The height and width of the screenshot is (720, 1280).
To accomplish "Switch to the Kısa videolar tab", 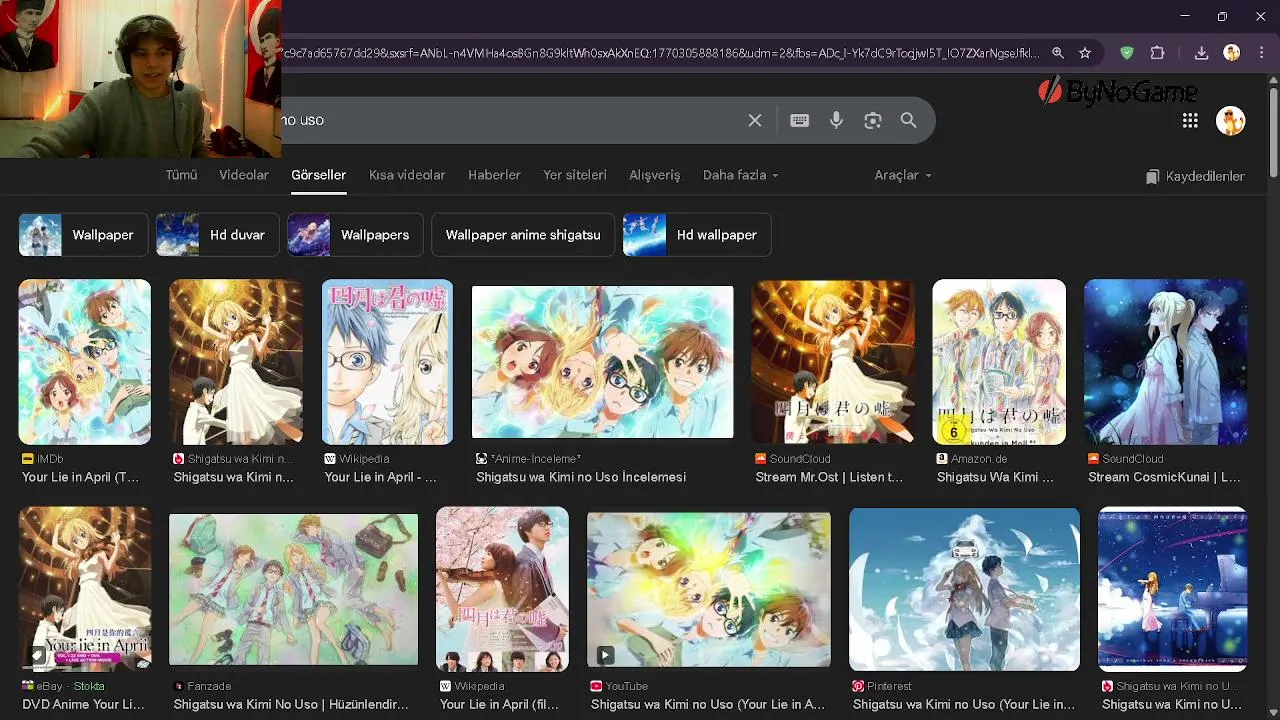I will (407, 175).
